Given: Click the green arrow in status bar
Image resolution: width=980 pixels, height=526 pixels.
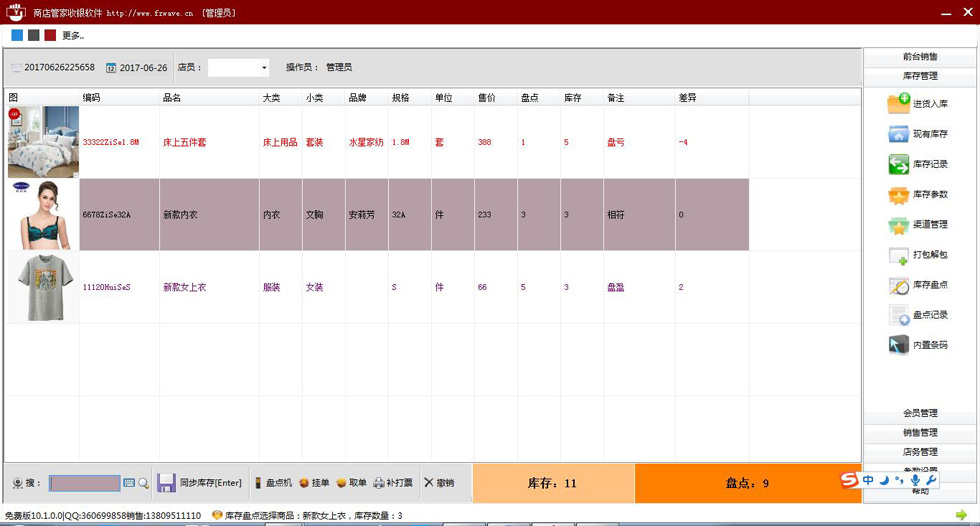Looking at the screenshot, I should (961, 515).
